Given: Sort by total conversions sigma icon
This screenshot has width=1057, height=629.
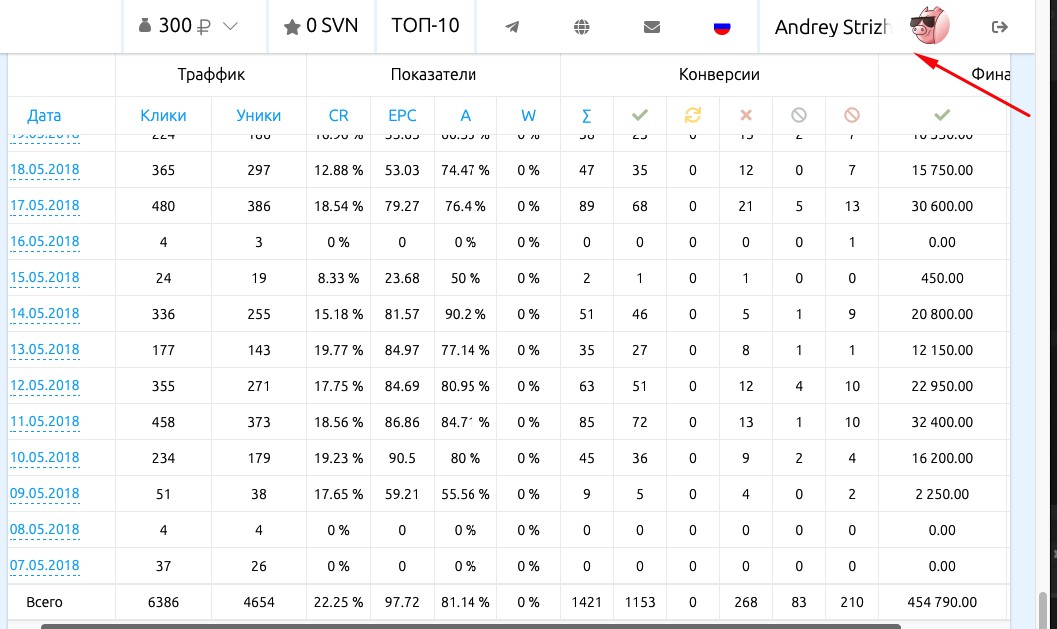Looking at the screenshot, I should (586, 116).
